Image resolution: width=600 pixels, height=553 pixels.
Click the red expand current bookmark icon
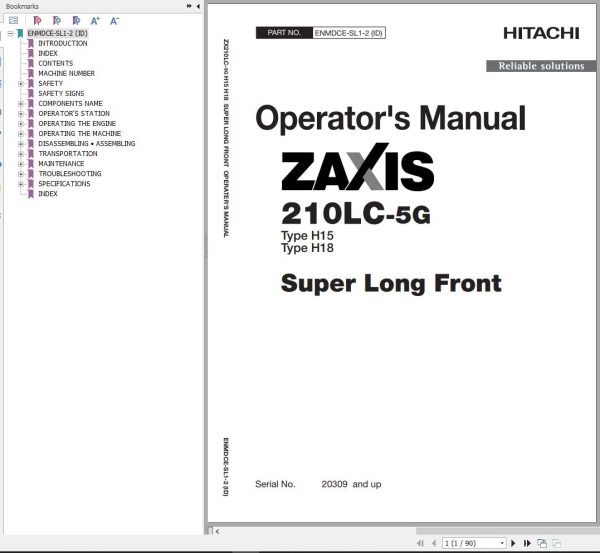point(37,21)
